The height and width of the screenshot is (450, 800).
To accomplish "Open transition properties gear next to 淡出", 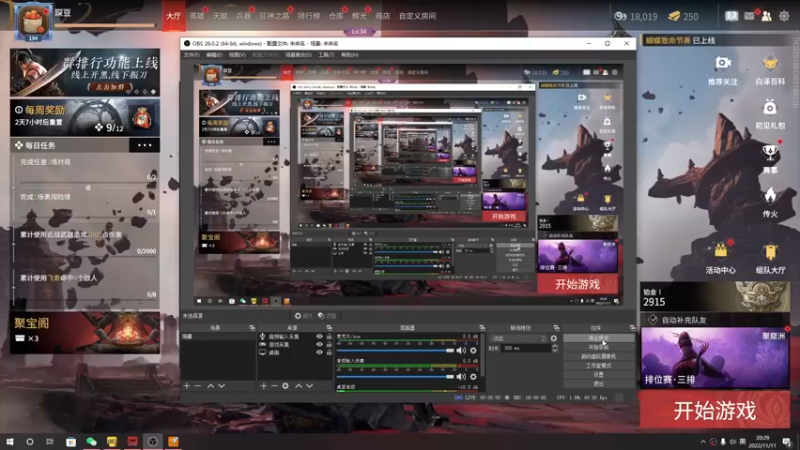I will [554, 338].
